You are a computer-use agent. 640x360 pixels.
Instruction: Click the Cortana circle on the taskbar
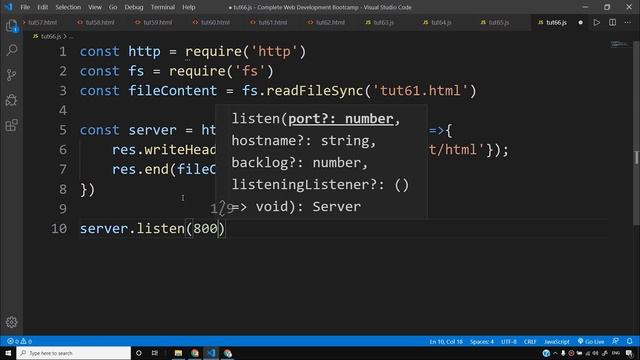139,353
